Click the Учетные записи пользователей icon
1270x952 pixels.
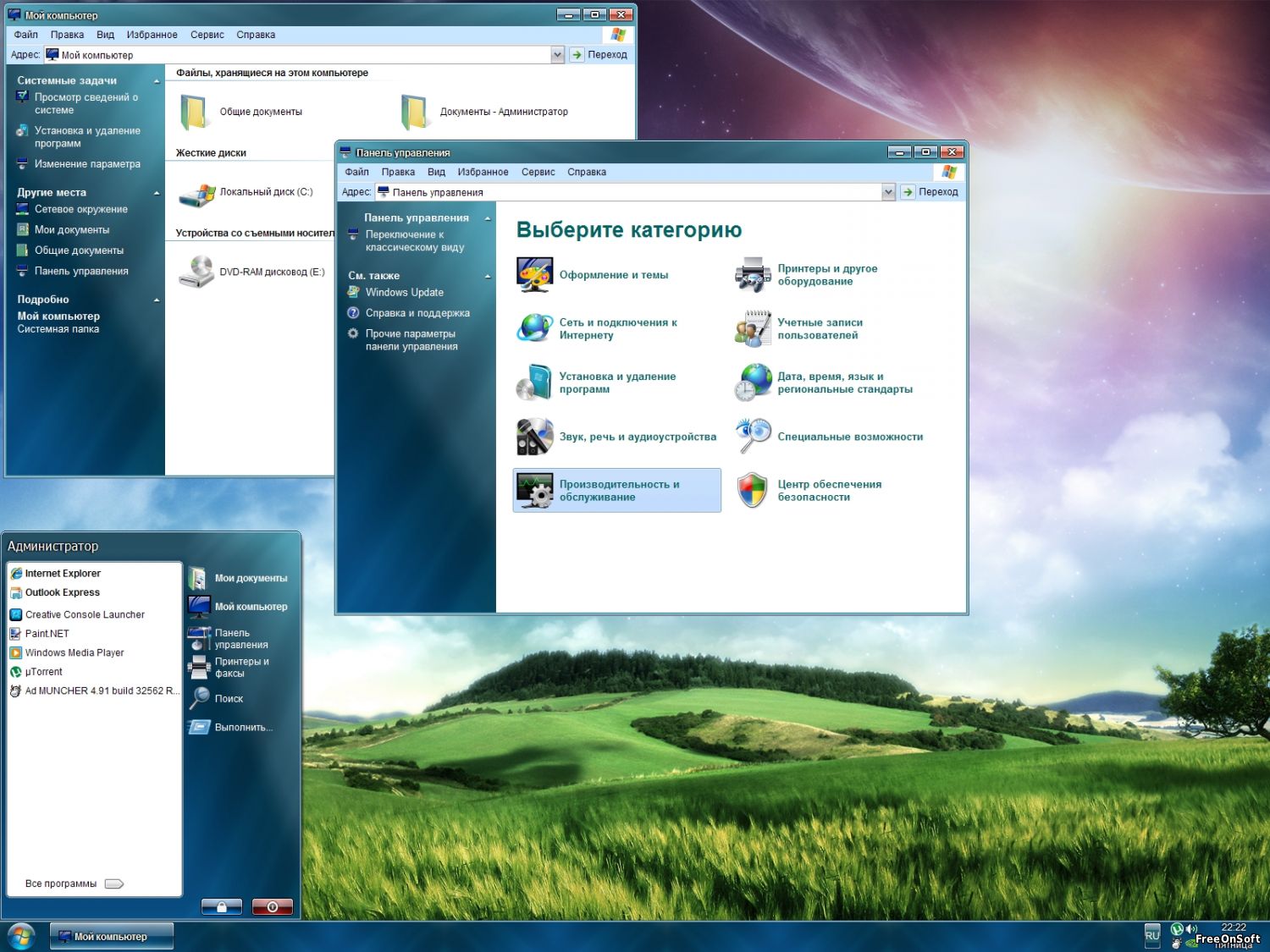point(753,328)
